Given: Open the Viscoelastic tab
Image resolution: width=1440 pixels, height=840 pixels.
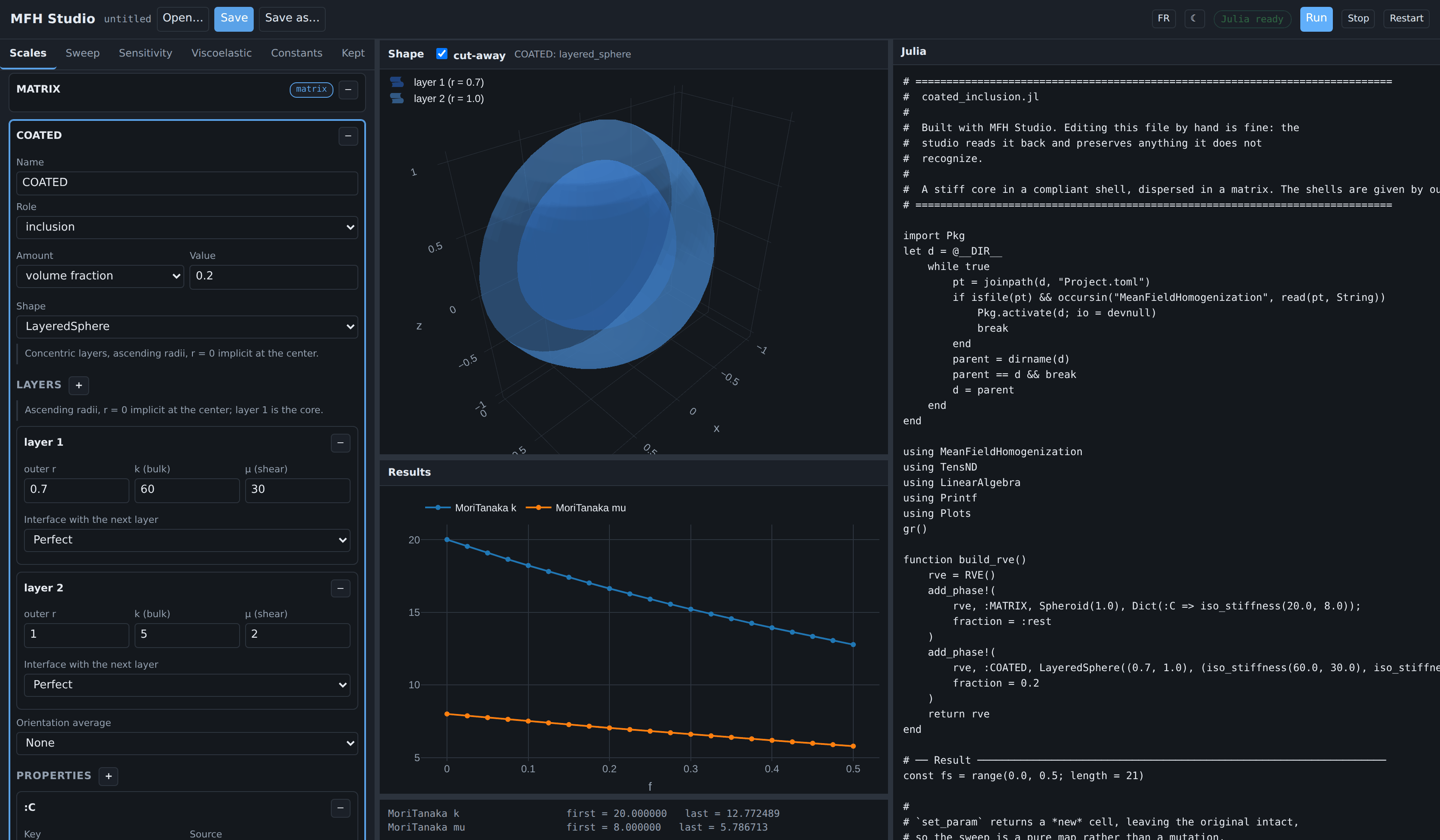Looking at the screenshot, I should point(221,53).
